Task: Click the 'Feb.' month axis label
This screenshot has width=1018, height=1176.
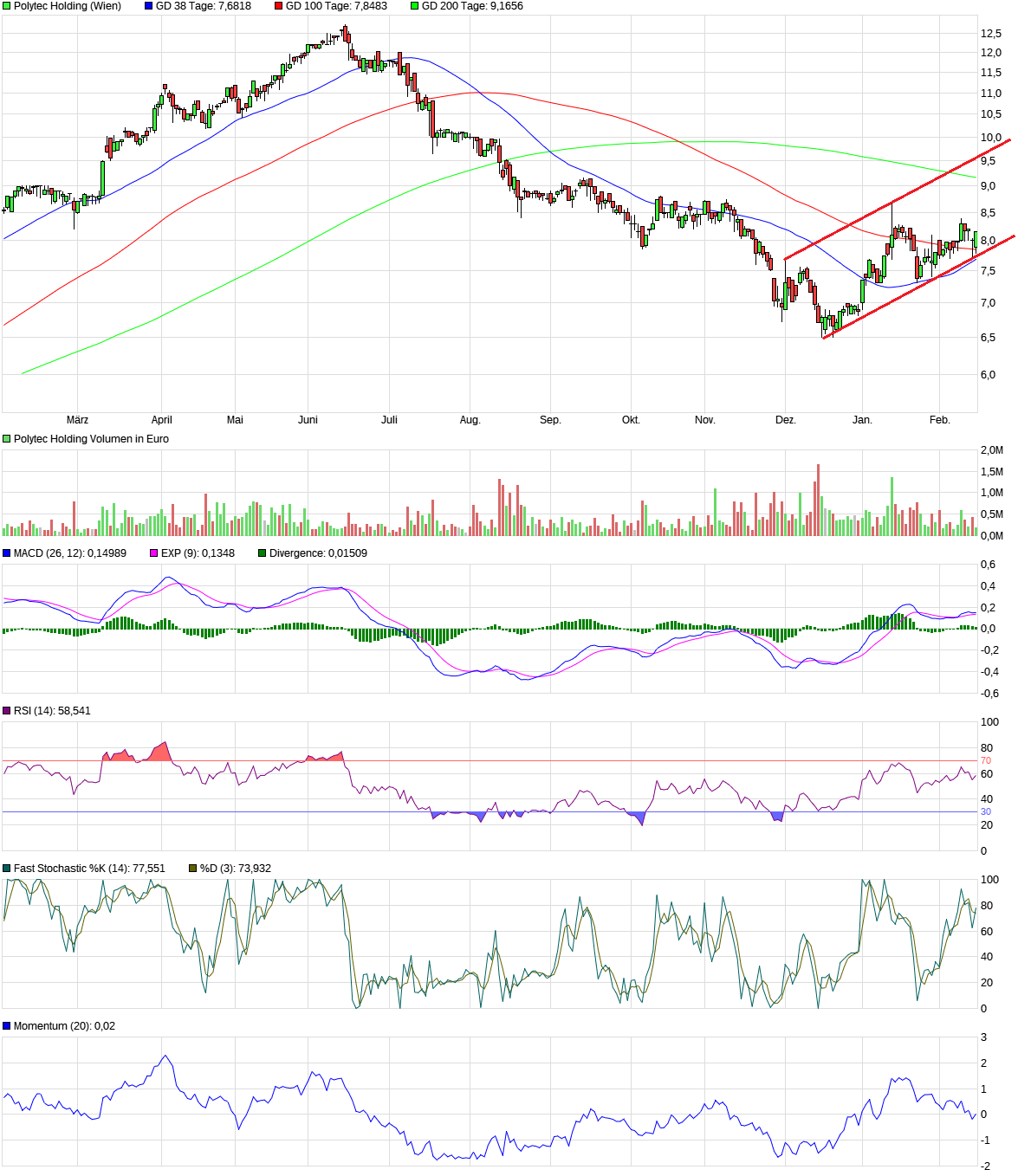Action: pyautogui.click(x=940, y=420)
